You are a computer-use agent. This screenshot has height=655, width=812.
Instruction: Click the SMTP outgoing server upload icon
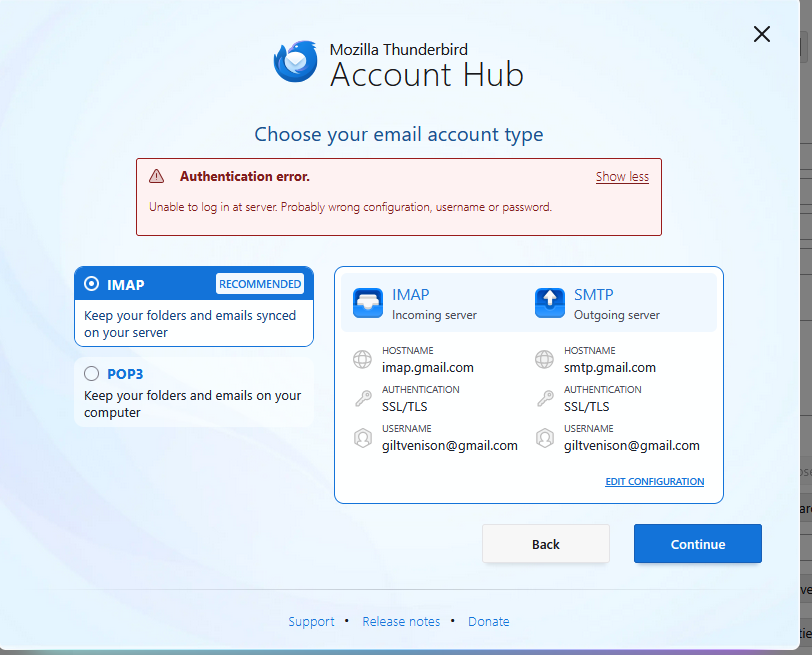(x=549, y=303)
